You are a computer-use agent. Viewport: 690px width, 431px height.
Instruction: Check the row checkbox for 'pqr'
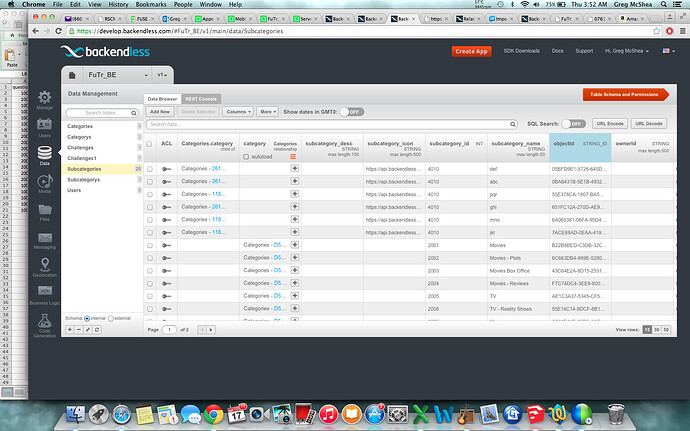pos(150,195)
